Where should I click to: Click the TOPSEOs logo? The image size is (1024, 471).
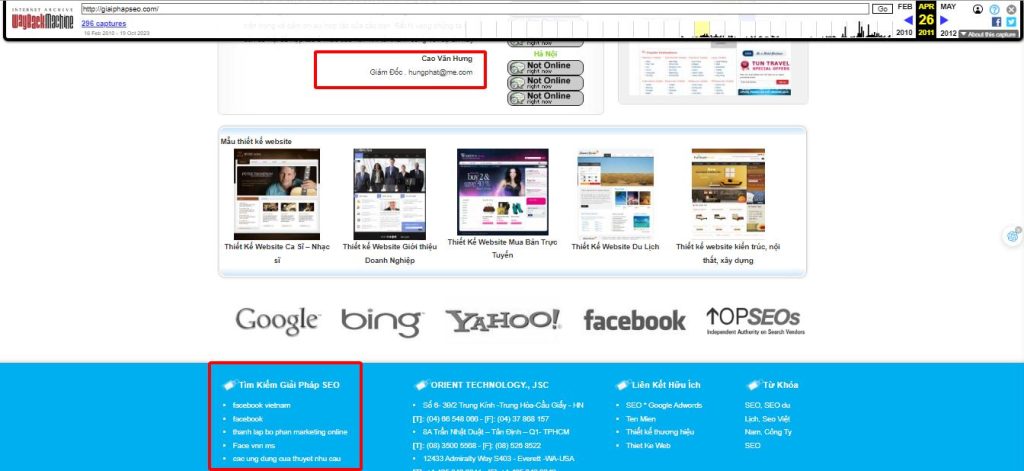pos(755,321)
